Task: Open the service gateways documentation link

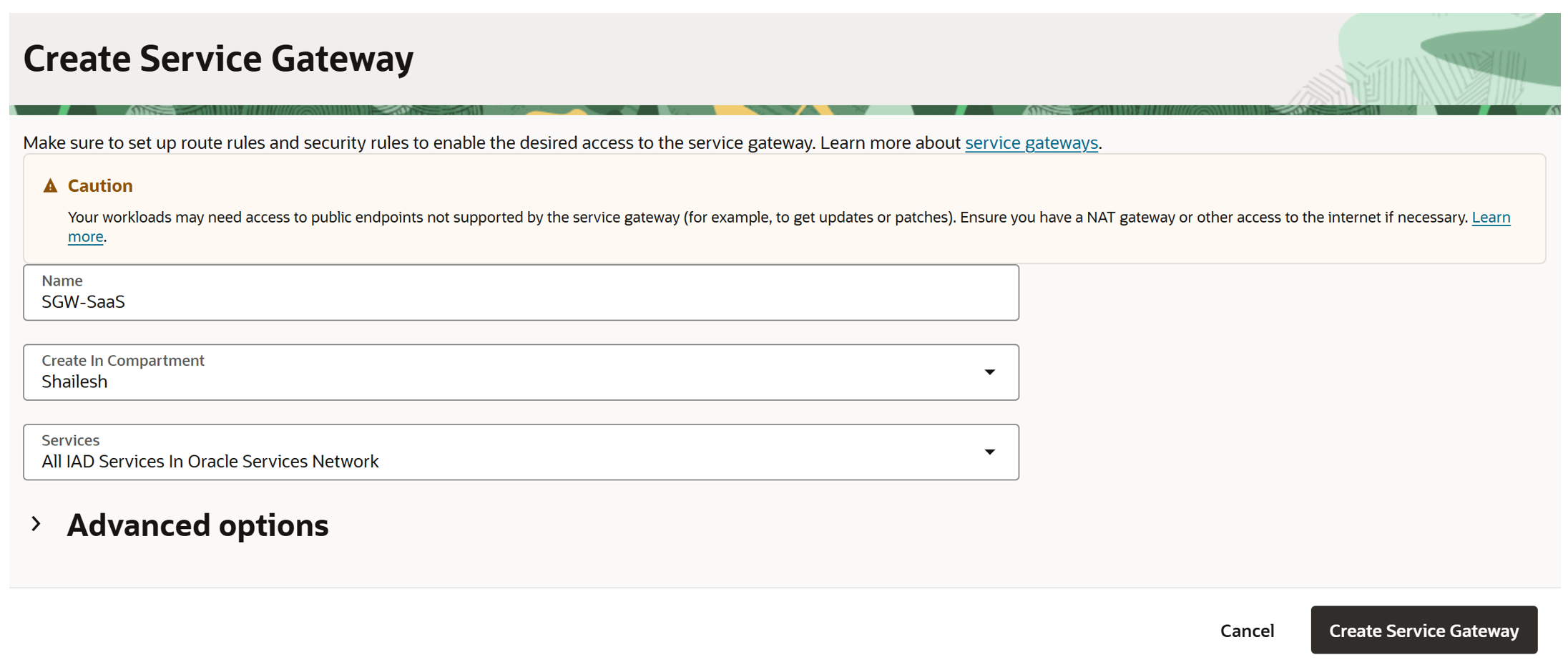Action: 1031,142
